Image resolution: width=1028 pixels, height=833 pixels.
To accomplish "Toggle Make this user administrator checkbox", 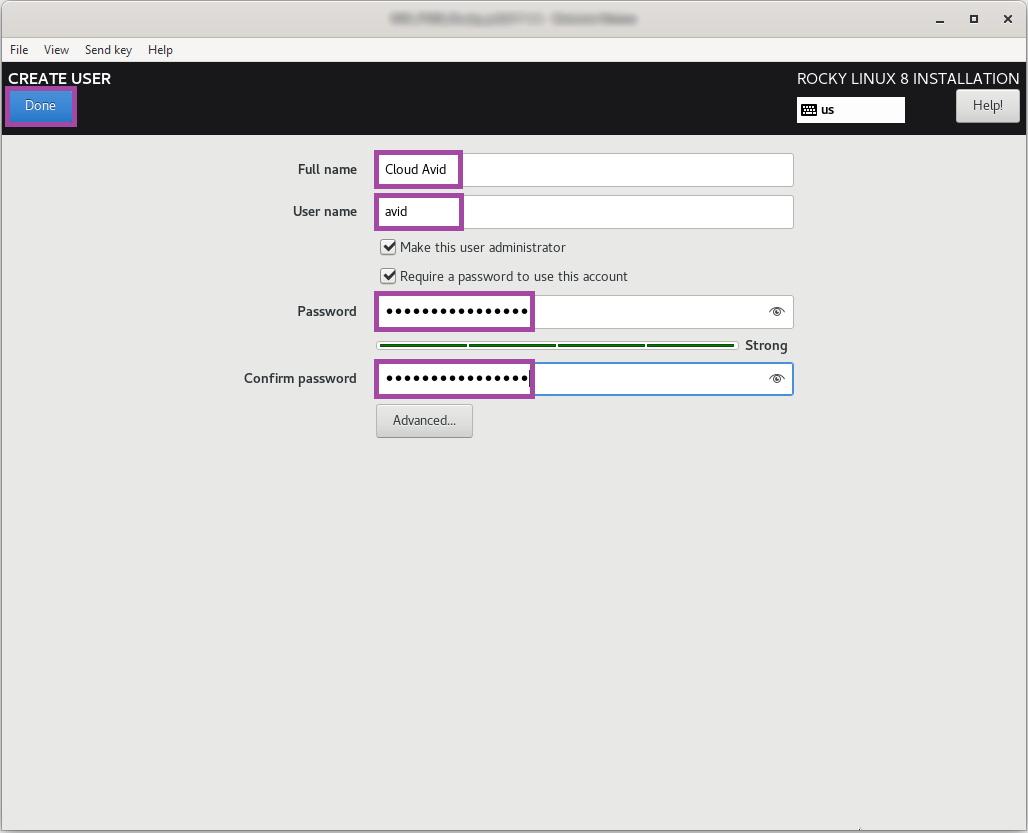I will click(388, 247).
